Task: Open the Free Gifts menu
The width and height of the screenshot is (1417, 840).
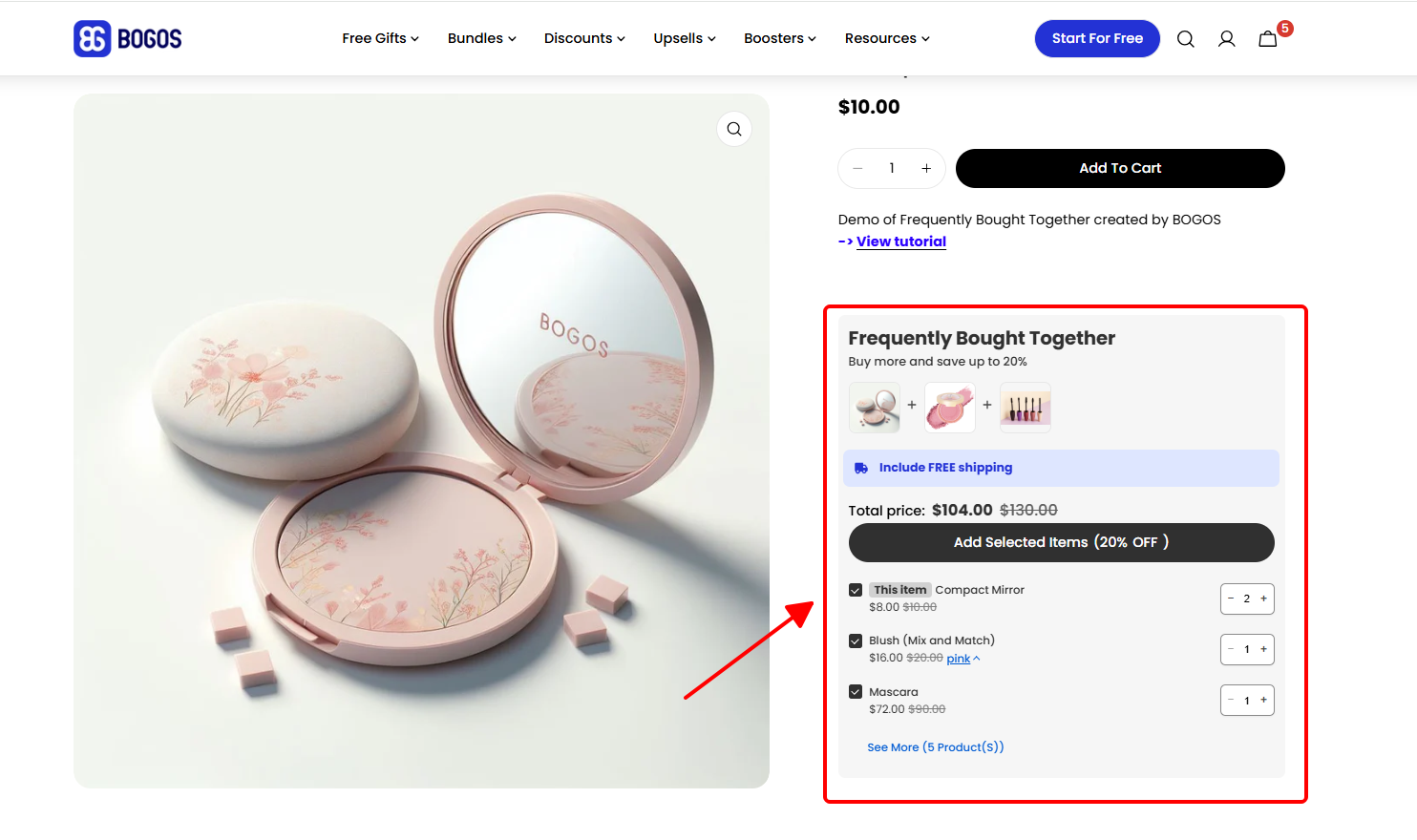Action: [380, 38]
